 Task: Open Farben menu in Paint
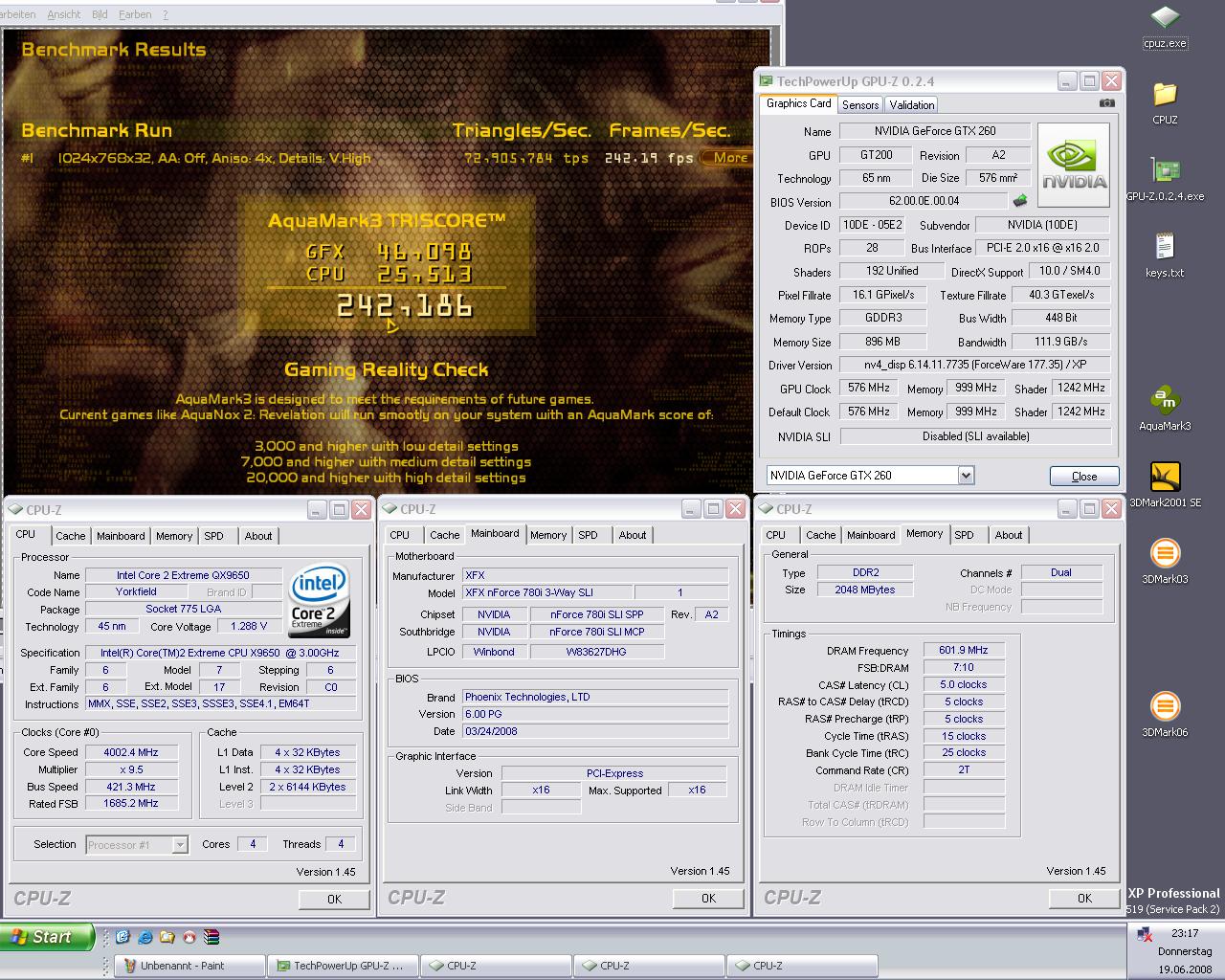[x=135, y=14]
